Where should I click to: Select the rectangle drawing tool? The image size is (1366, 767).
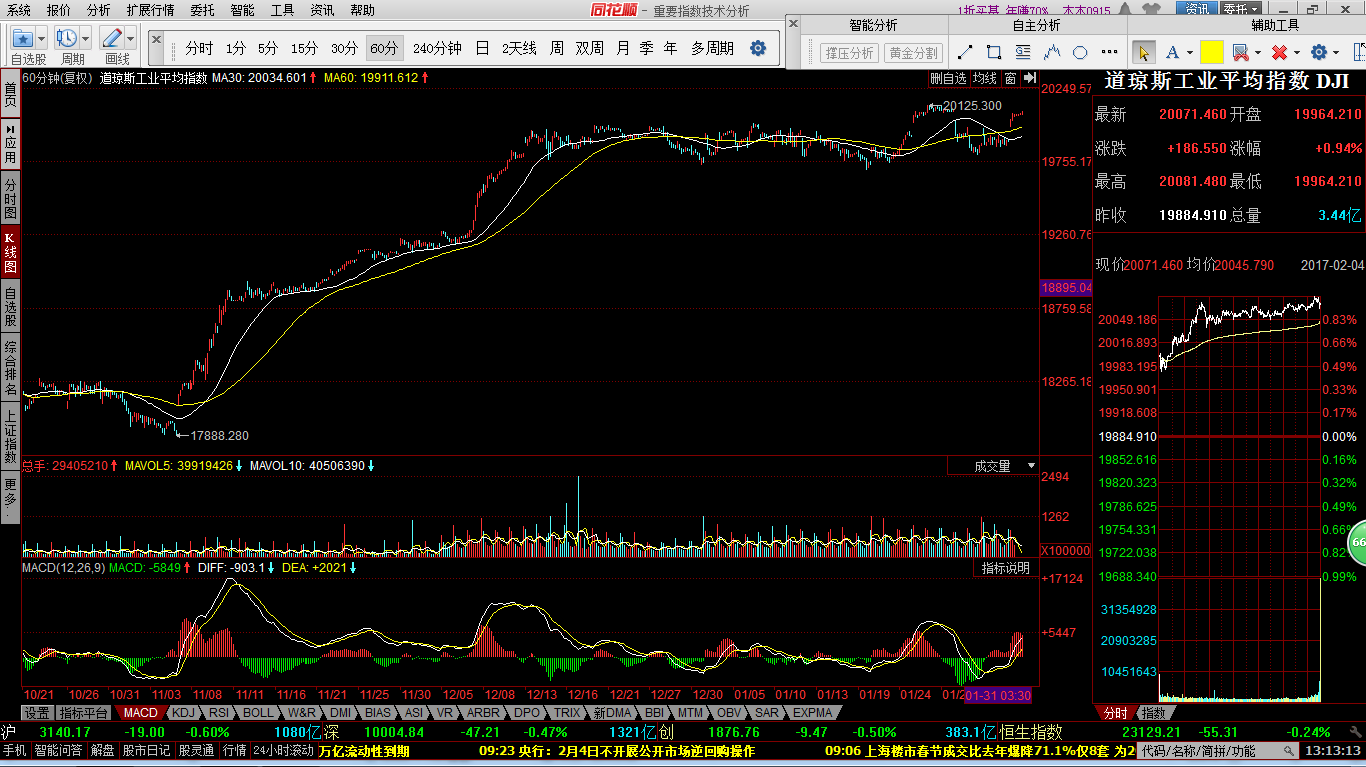coord(994,52)
